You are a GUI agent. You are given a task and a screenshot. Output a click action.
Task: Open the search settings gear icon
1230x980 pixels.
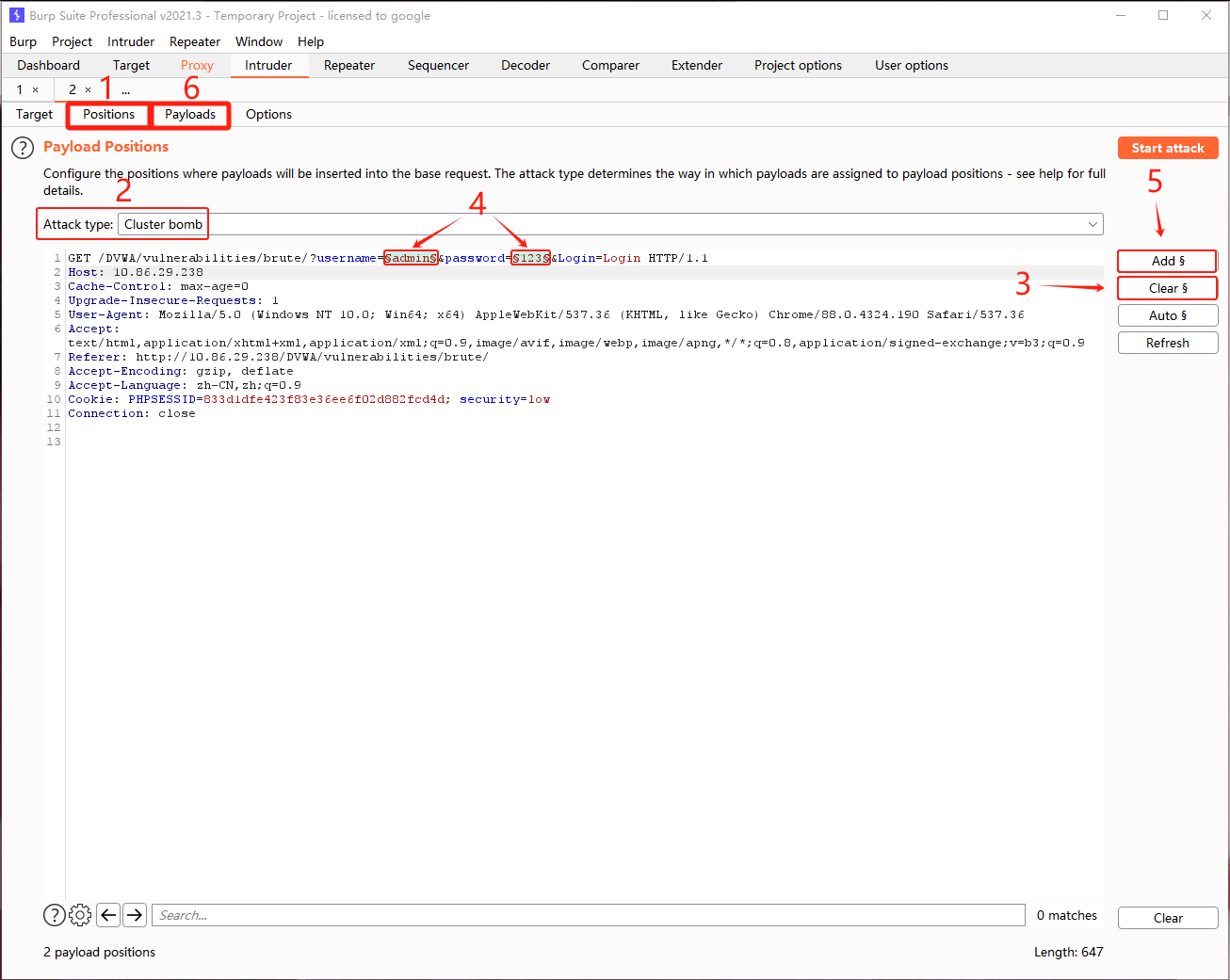[80, 915]
